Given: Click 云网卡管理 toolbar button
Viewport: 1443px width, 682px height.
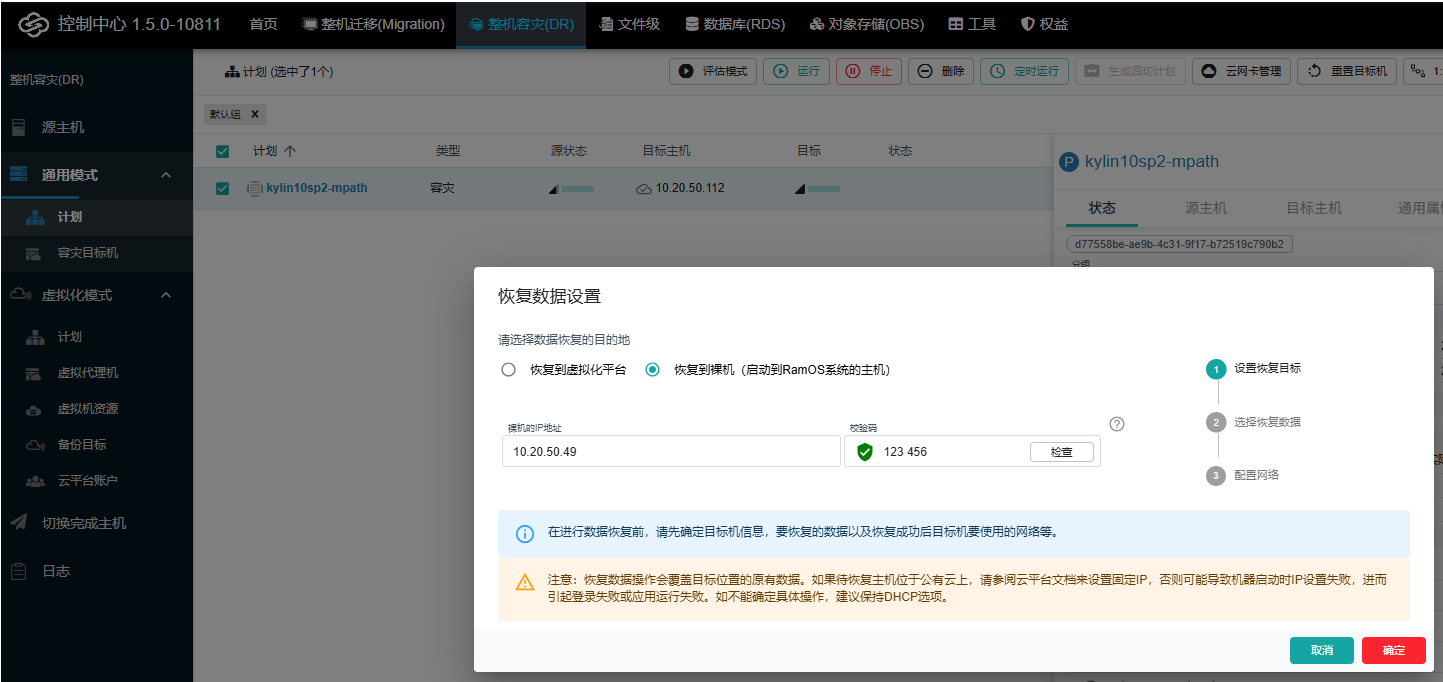Looking at the screenshot, I should pyautogui.click(x=1241, y=71).
